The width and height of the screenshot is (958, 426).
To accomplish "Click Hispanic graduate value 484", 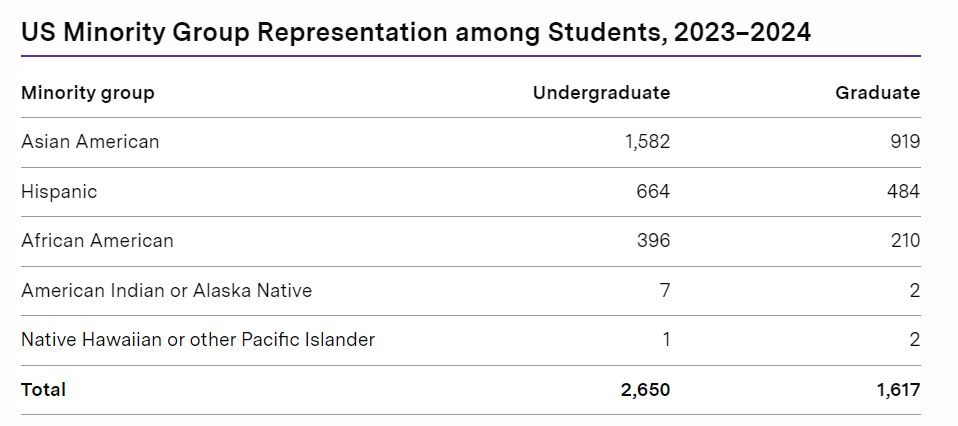I will pyautogui.click(x=903, y=192).
